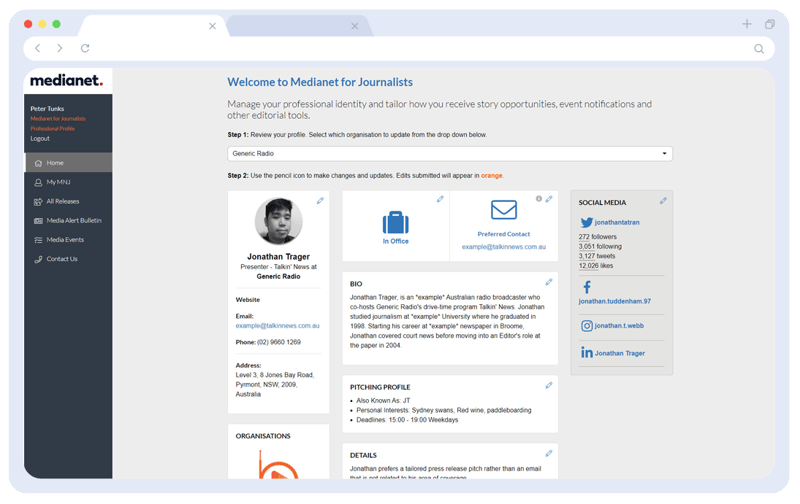Click the orange organisation logo
800x504 pixels.
pyautogui.click(x=278, y=465)
